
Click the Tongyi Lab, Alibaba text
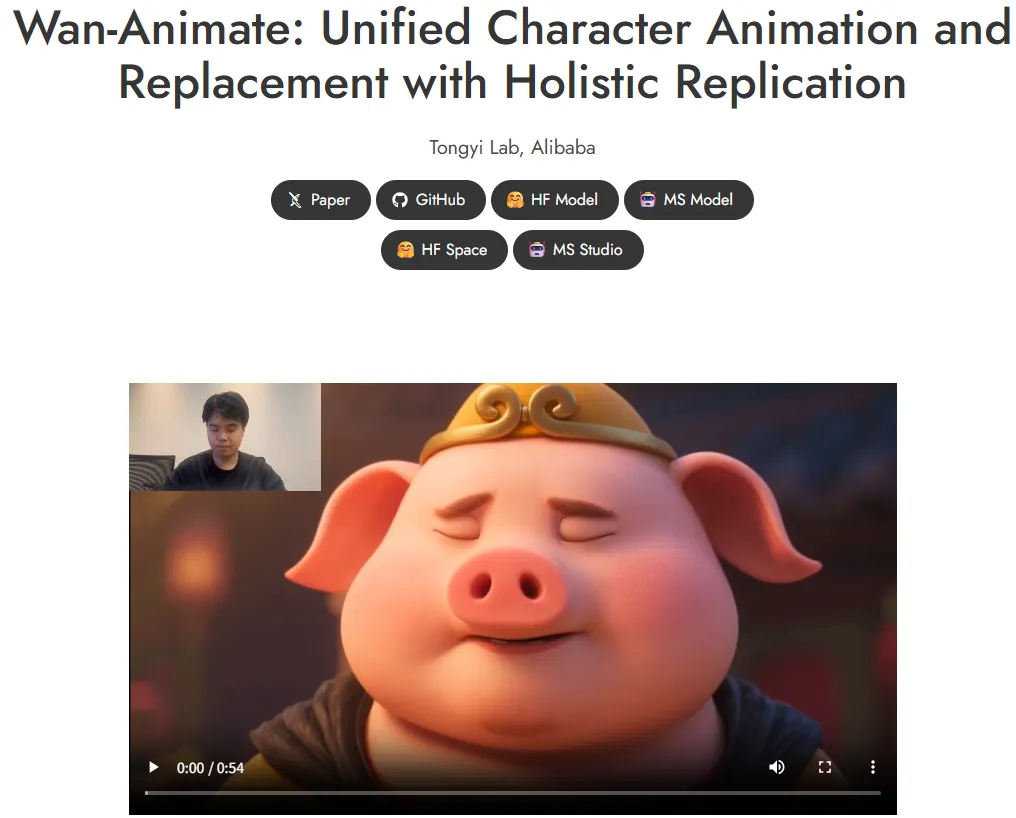[x=512, y=148]
